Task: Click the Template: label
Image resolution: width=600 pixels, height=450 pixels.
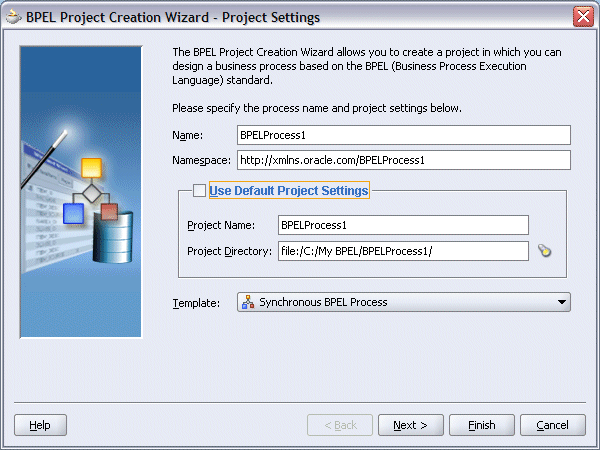Action: [196, 302]
